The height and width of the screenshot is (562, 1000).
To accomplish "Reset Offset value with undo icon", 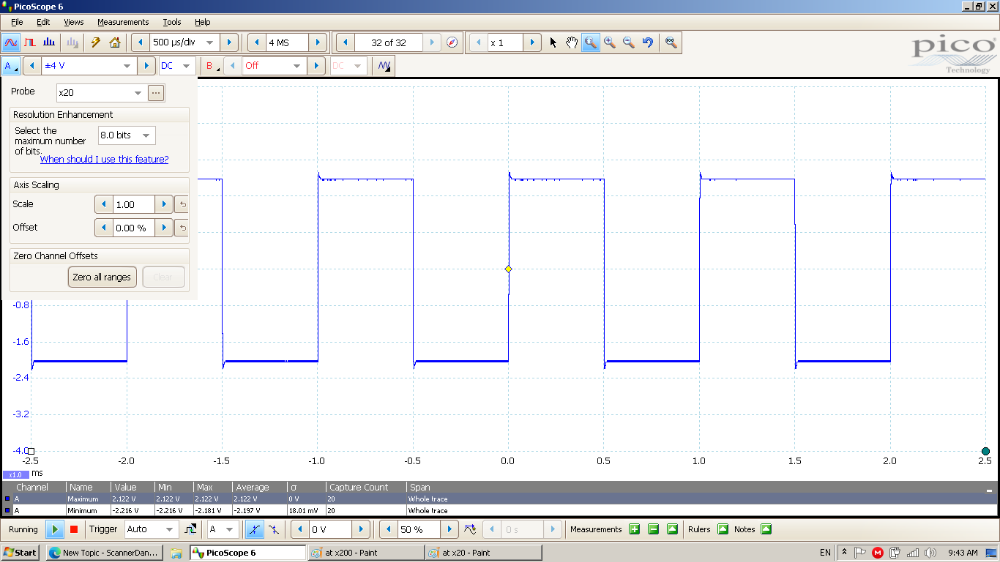I will pyautogui.click(x=182, y=228).
